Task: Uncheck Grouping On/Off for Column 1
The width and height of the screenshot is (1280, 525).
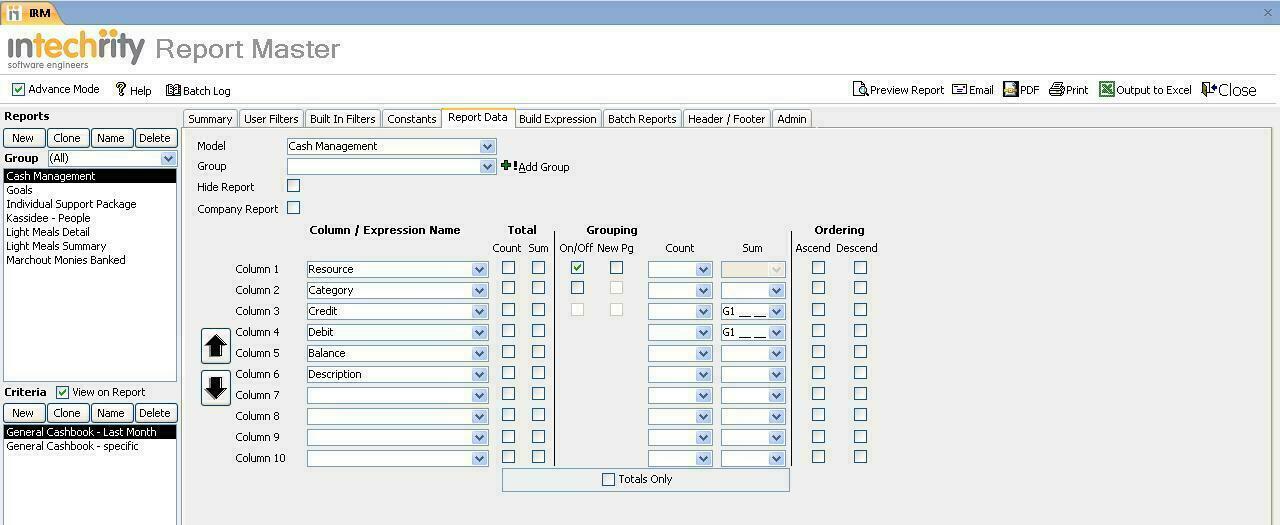Action: [577, 268]
